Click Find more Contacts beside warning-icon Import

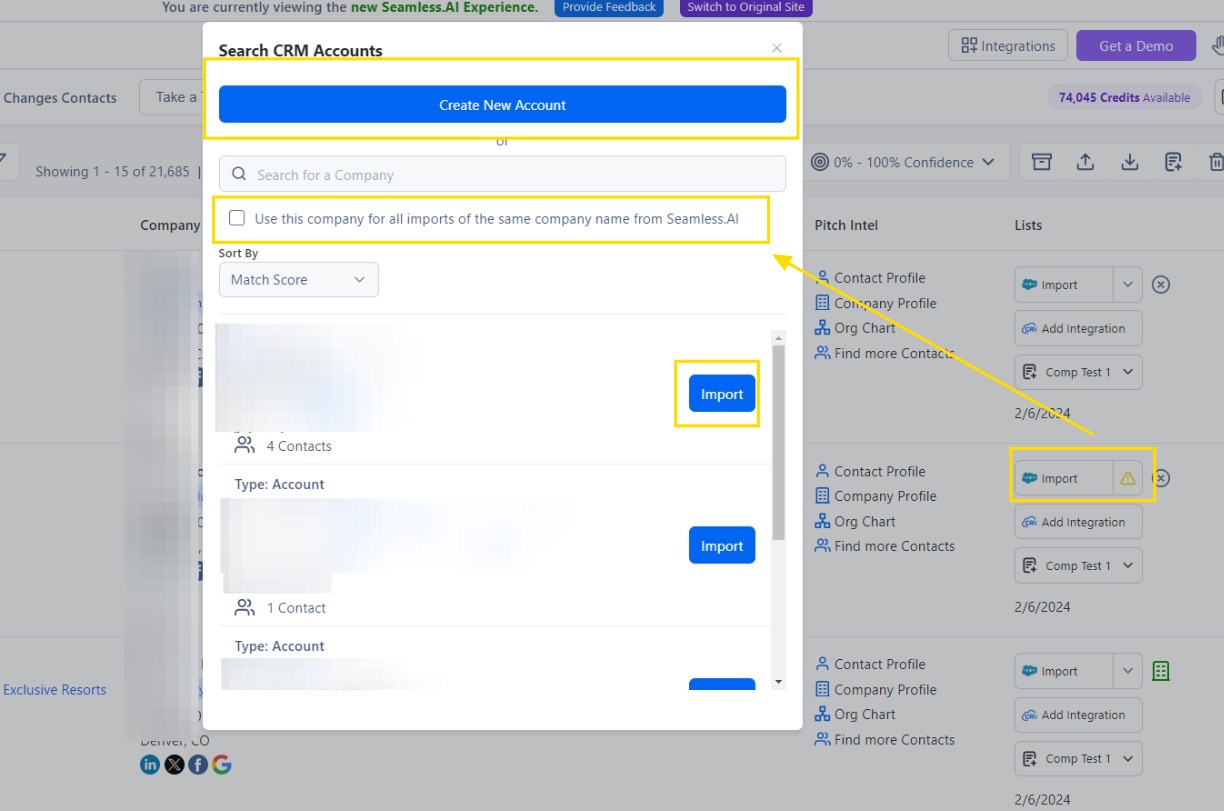[x=885, y=546]
